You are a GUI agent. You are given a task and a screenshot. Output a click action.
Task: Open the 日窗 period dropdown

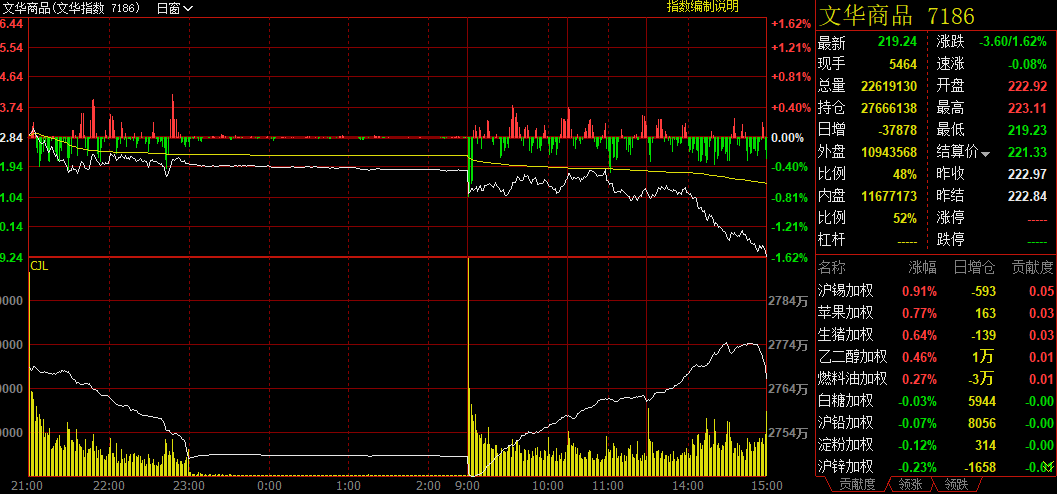(x=175, y=8)
